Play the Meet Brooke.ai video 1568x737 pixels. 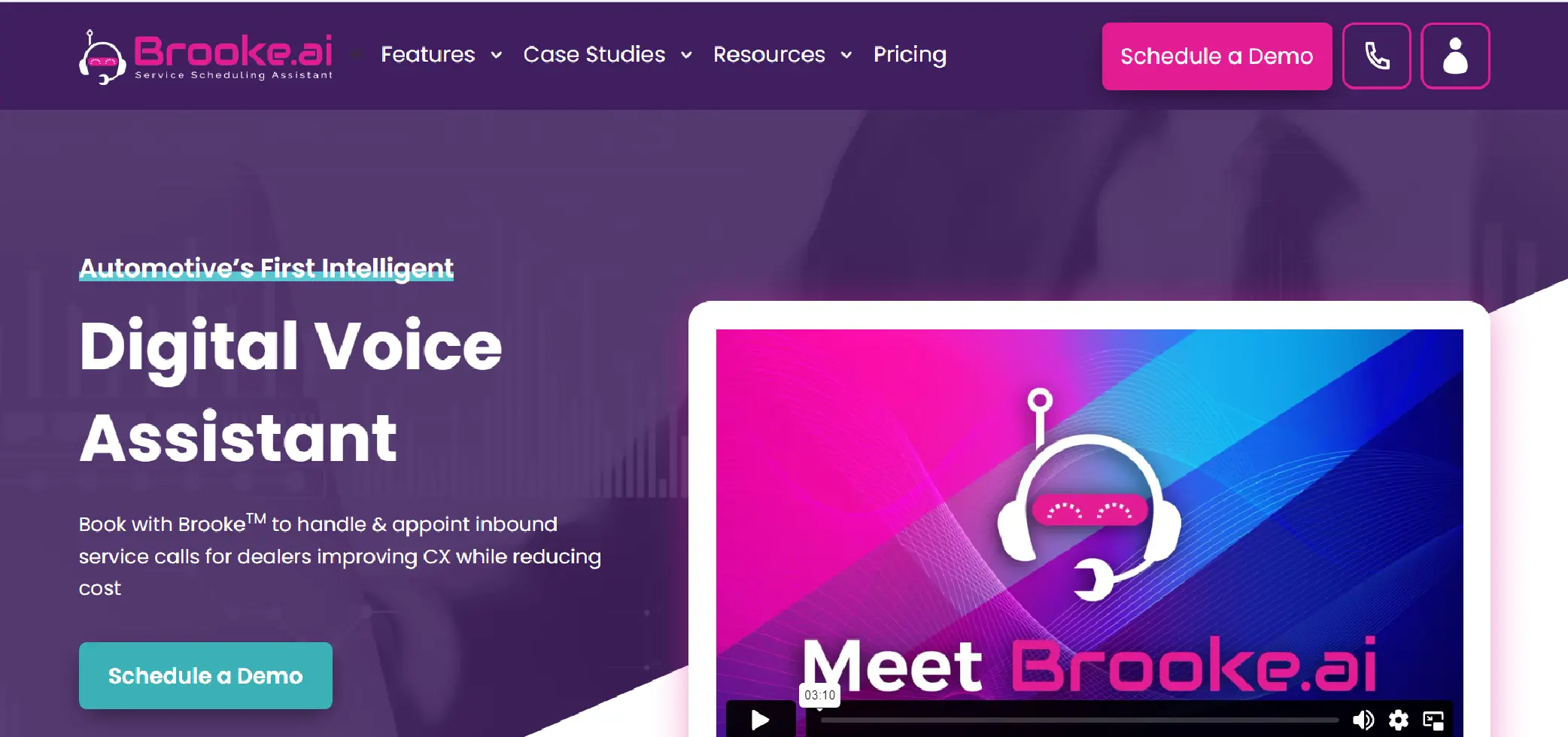(761, 719)
